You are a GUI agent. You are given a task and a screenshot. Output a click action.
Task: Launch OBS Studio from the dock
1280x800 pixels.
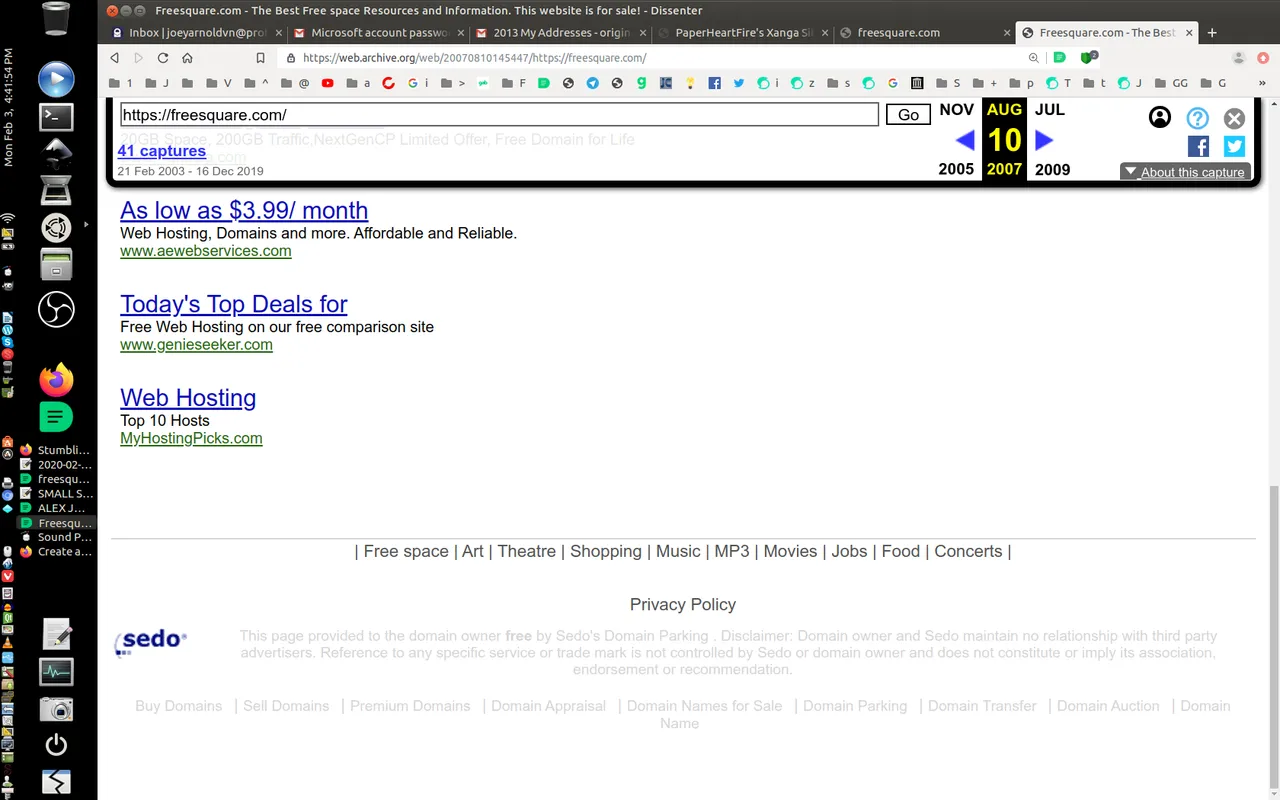pos(56,309)
